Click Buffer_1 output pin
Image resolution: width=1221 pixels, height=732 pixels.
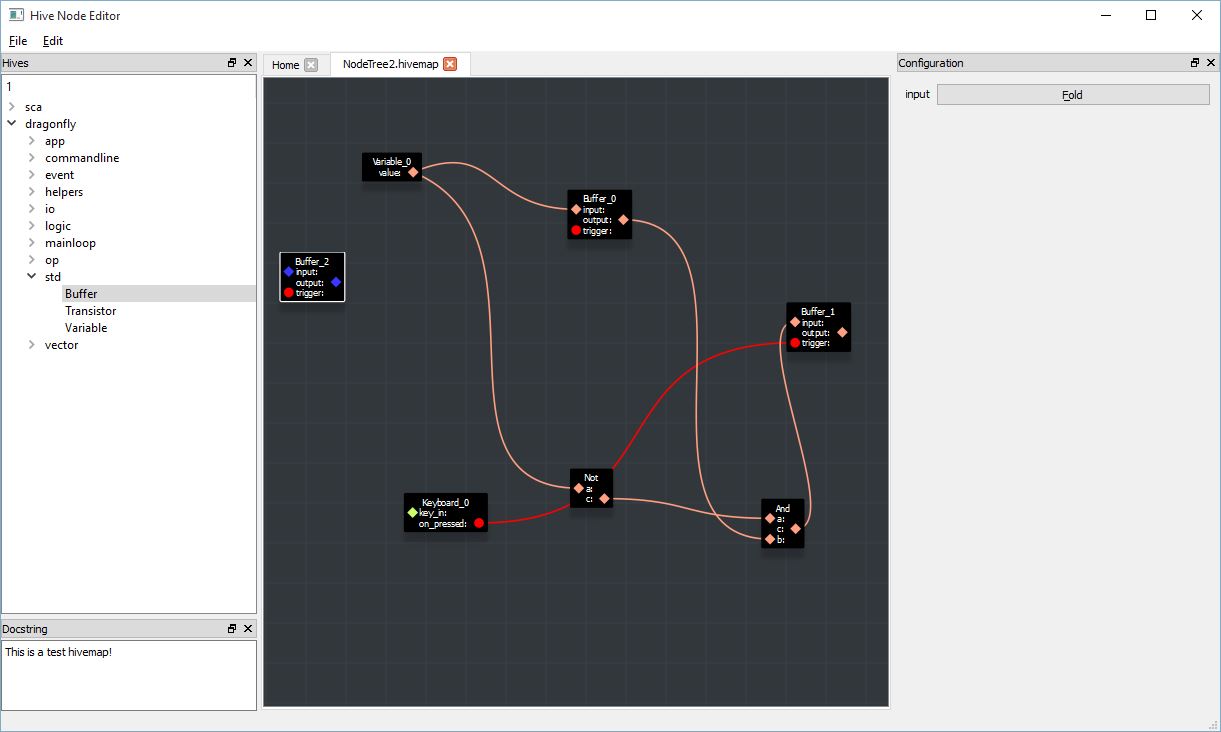842,332
